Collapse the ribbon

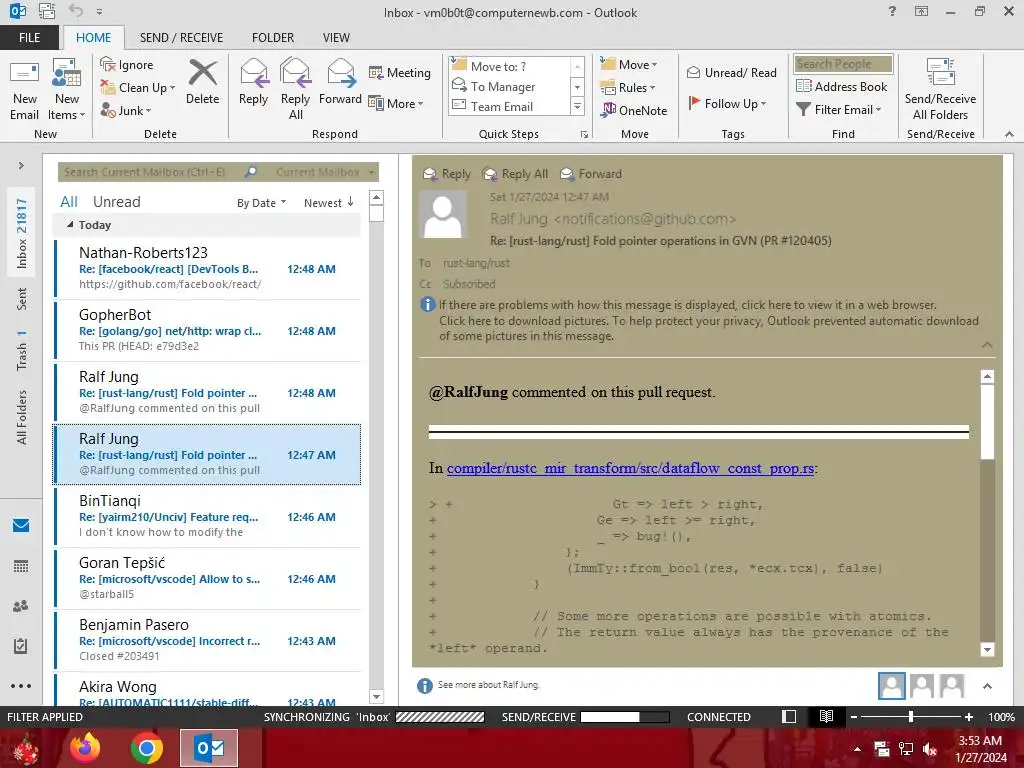[1009, 134]
